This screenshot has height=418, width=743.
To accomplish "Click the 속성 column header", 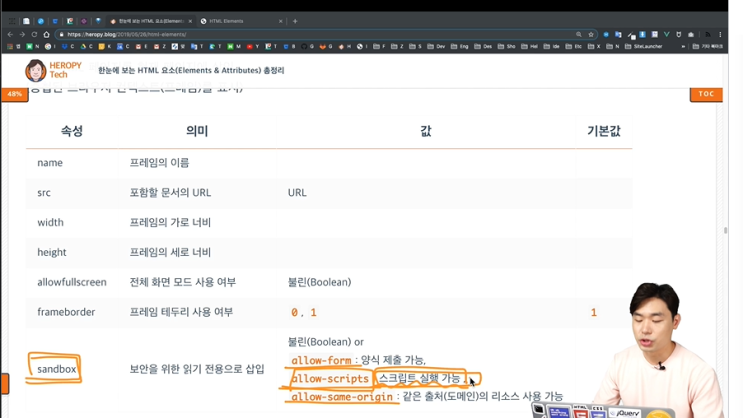I will [72, 131].
